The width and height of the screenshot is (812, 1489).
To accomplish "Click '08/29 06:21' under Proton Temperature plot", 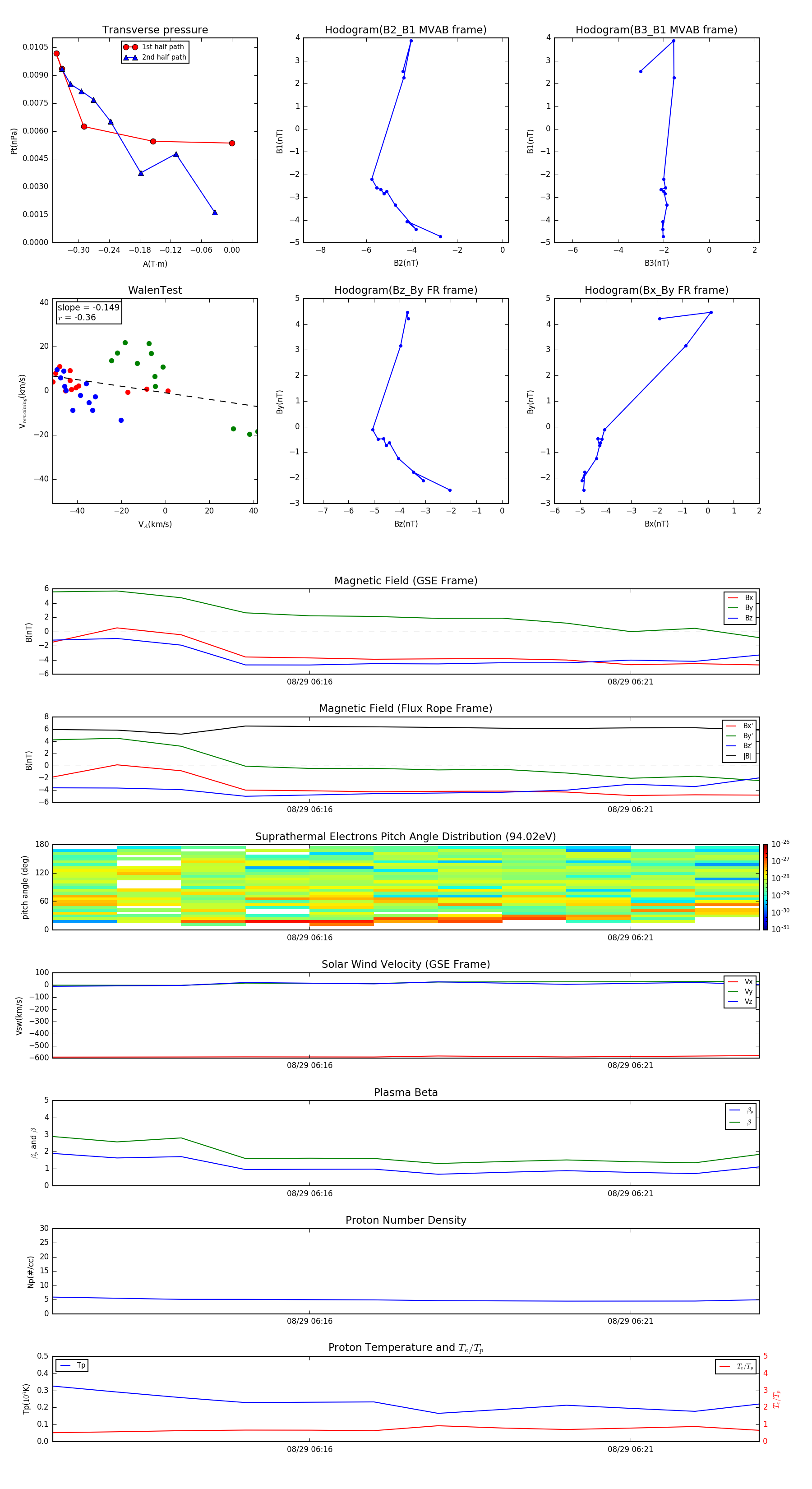I will click(630, 1450).
